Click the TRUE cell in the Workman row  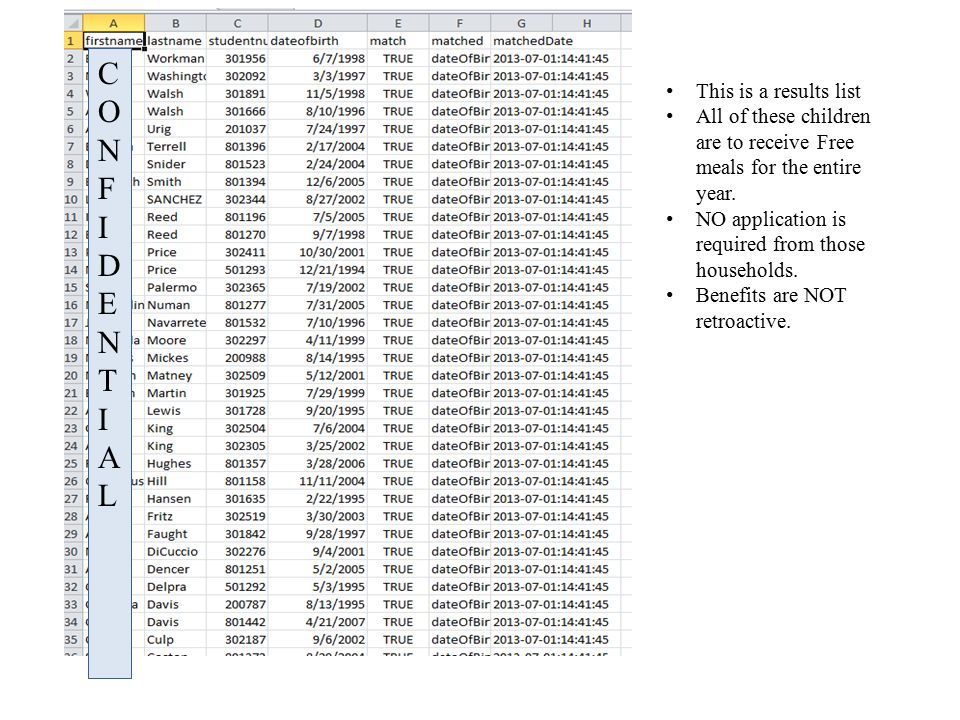point(398,59)
